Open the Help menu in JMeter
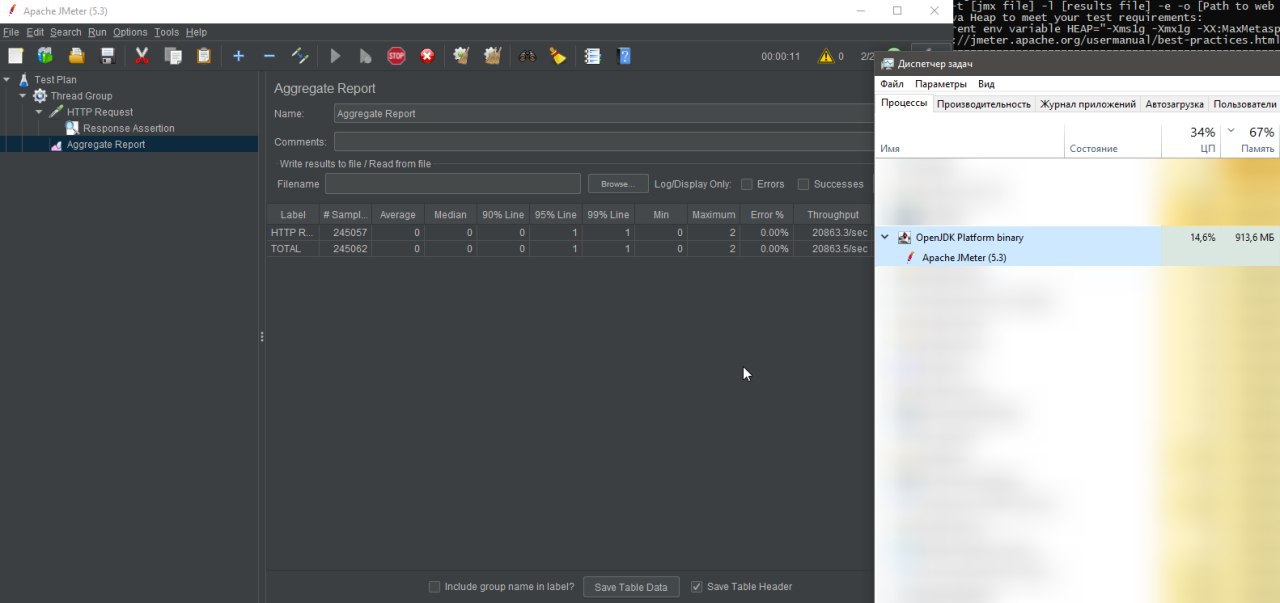Screen dimensions: 1280x603 click(196, 32)
